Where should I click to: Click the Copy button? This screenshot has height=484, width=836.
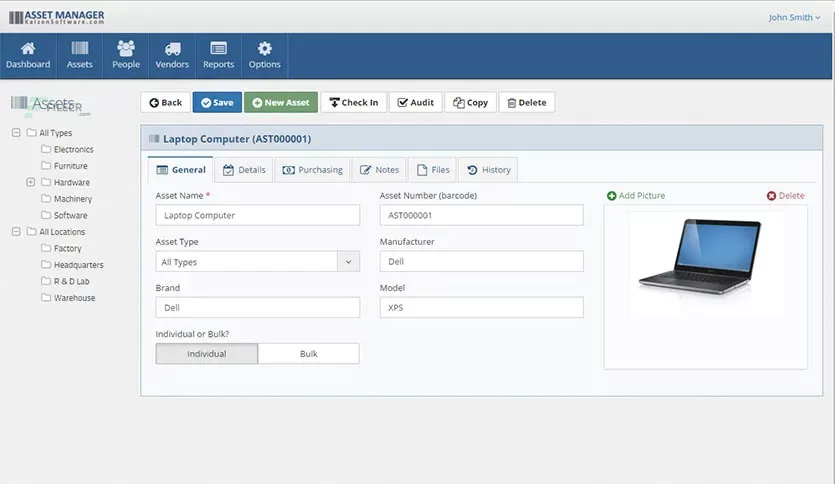(x=470, y=102)
